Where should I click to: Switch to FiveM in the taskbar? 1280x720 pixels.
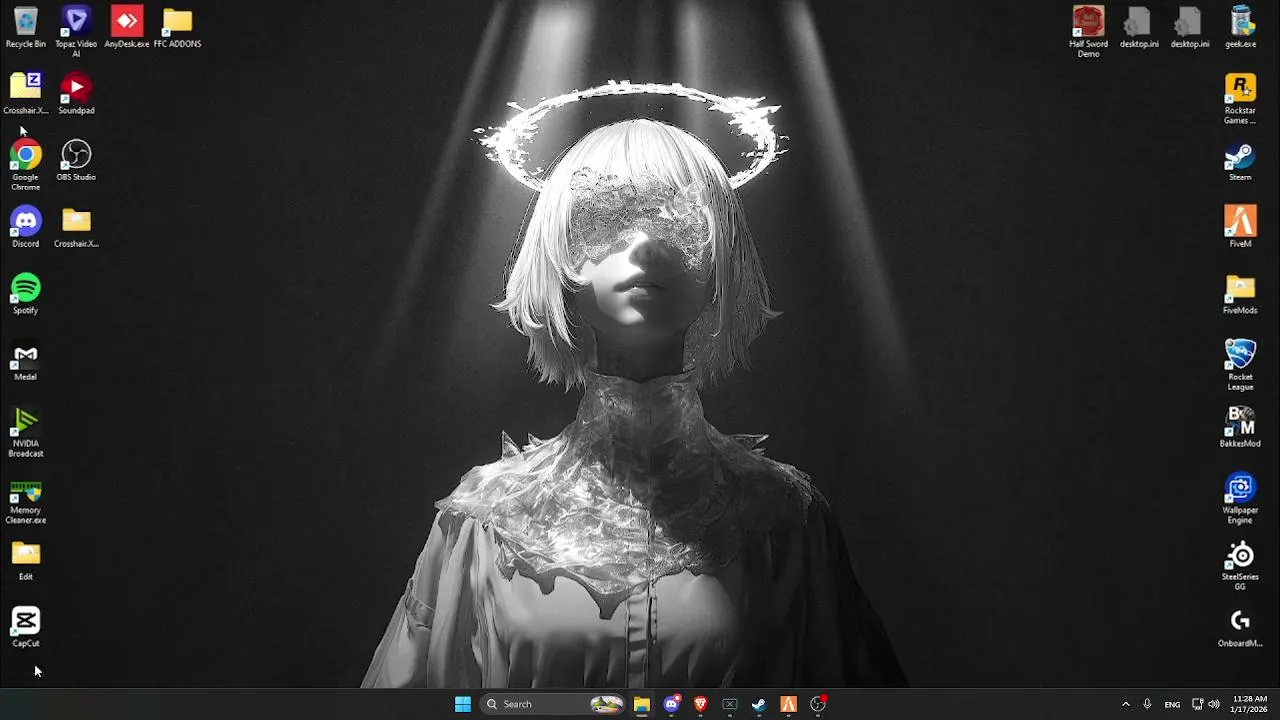tap(788, 704)
